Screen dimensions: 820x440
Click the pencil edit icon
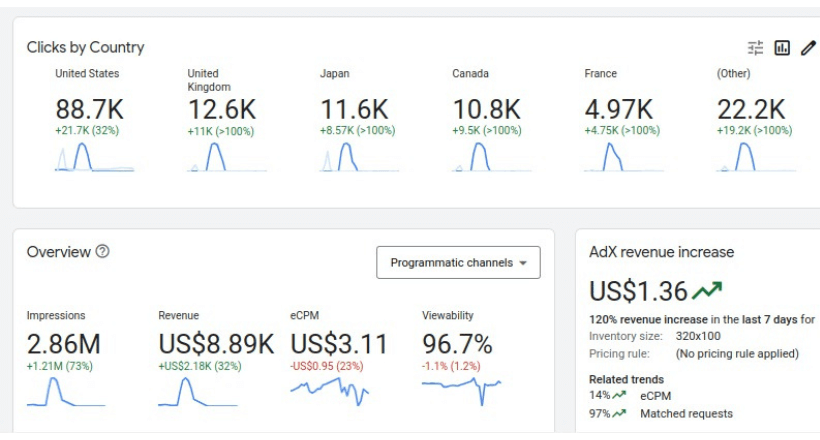pyautogui.click(x=808, y=48)
